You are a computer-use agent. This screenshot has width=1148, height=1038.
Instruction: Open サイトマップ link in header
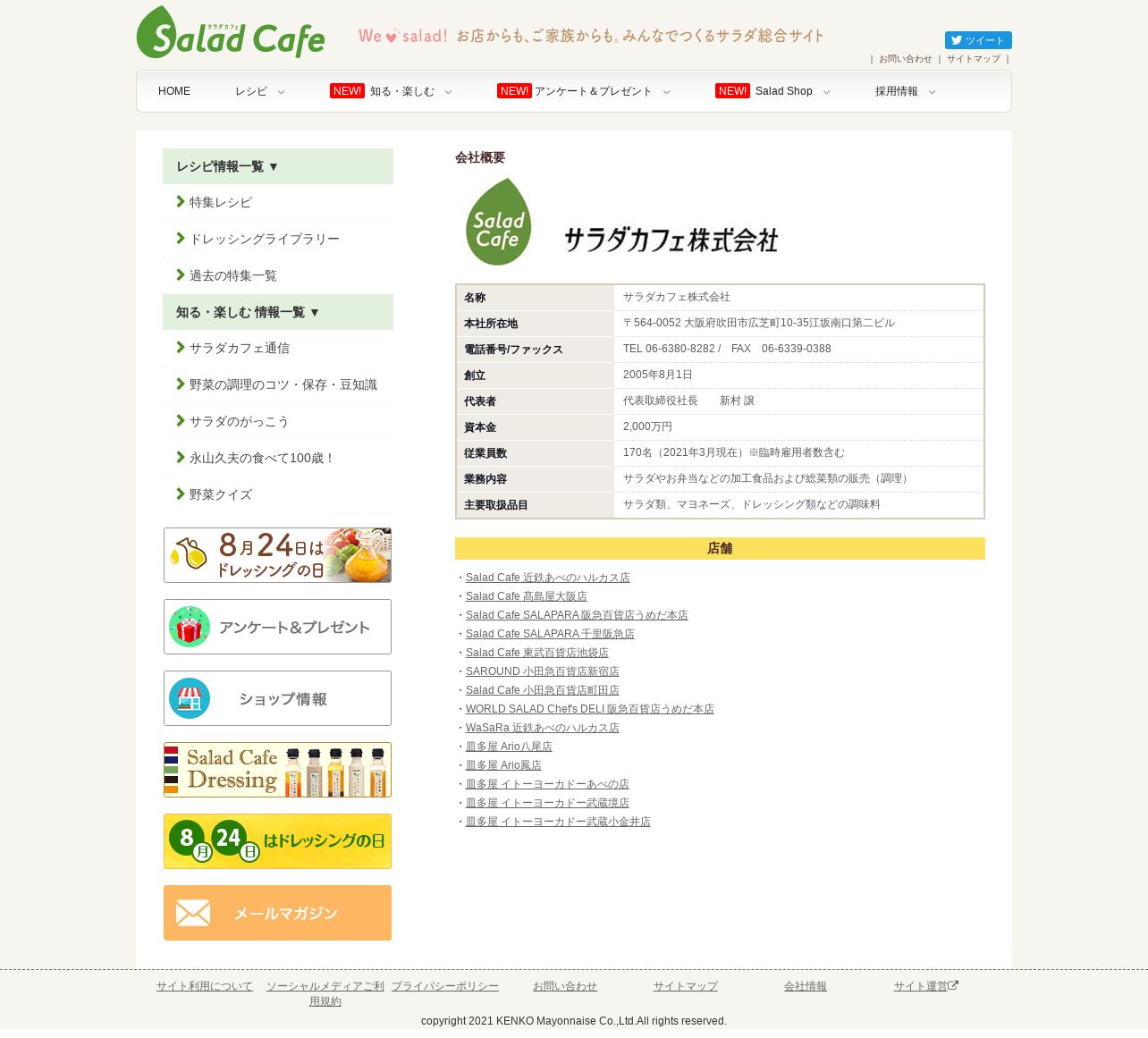[x=974, y=59]
